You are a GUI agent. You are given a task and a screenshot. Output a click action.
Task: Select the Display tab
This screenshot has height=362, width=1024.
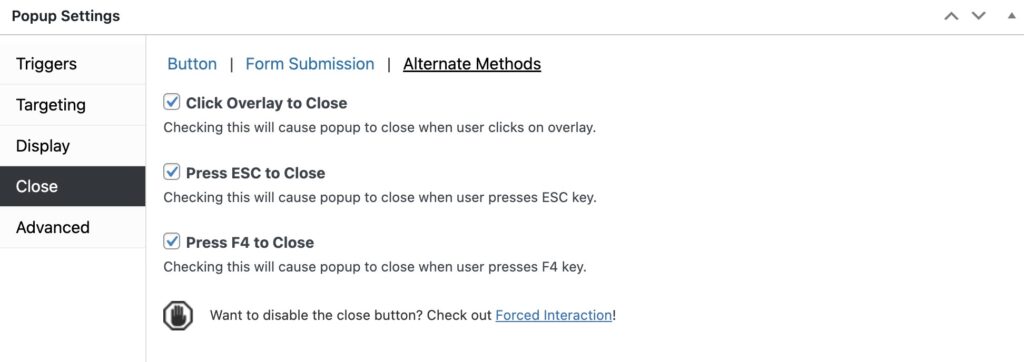pyautogui.click(x=72, y=146)
